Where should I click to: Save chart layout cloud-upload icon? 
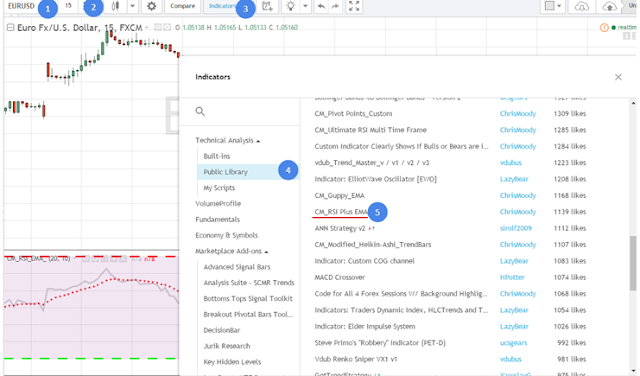[609, 6]
